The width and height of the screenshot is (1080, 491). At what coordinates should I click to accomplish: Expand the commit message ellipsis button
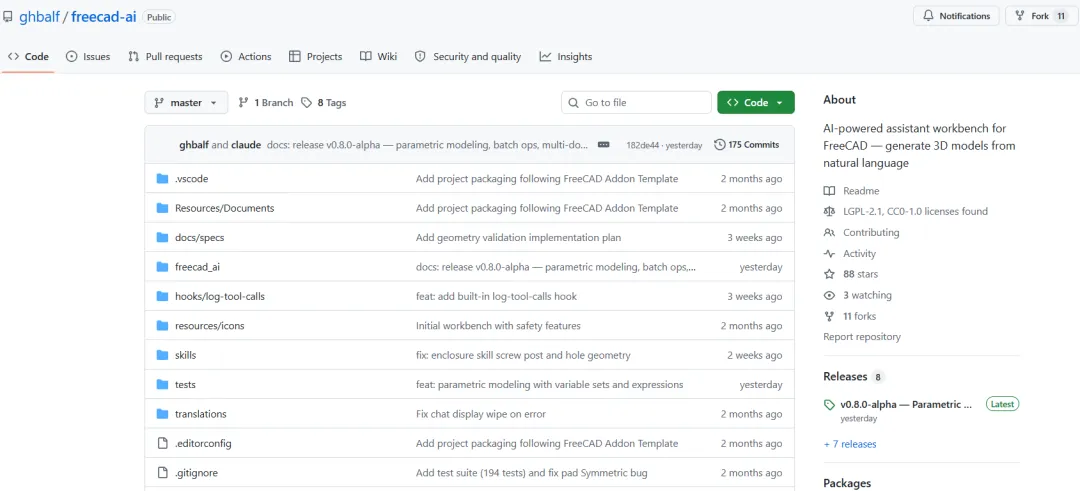point(604,145)
